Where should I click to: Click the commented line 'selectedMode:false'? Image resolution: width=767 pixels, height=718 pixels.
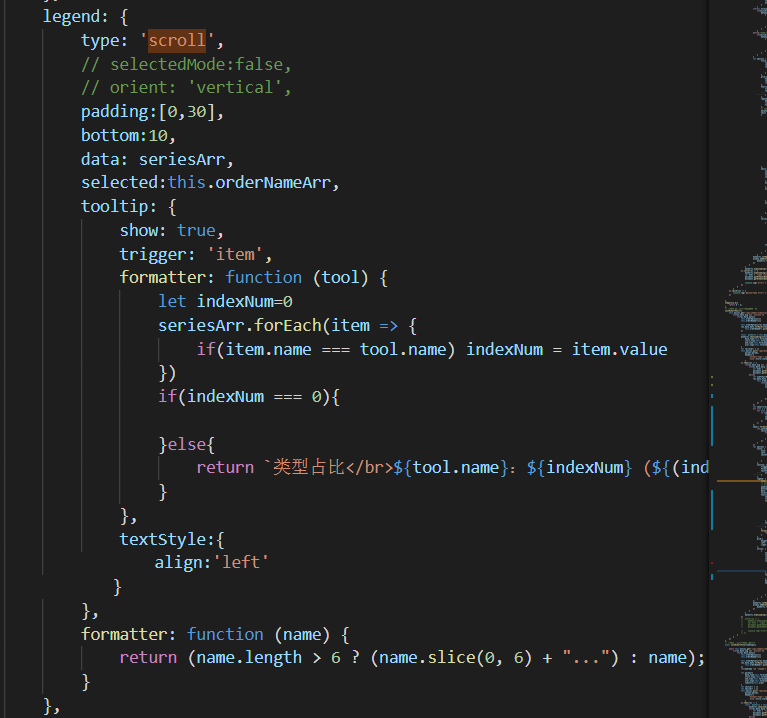186,65
